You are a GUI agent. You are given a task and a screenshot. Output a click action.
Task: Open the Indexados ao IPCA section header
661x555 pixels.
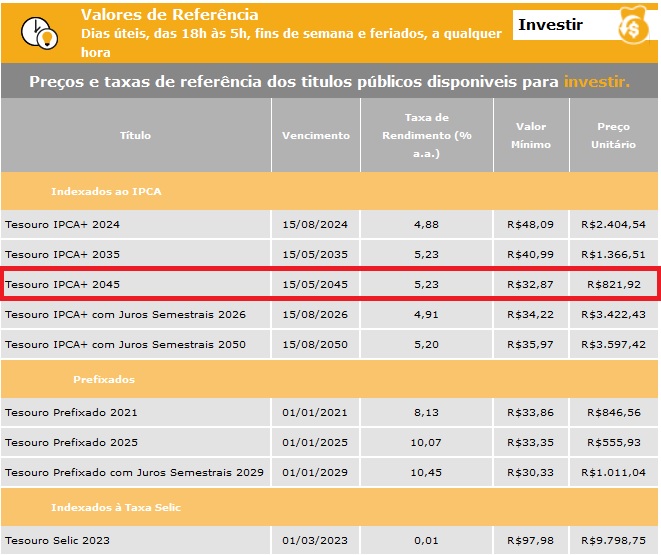106,190
